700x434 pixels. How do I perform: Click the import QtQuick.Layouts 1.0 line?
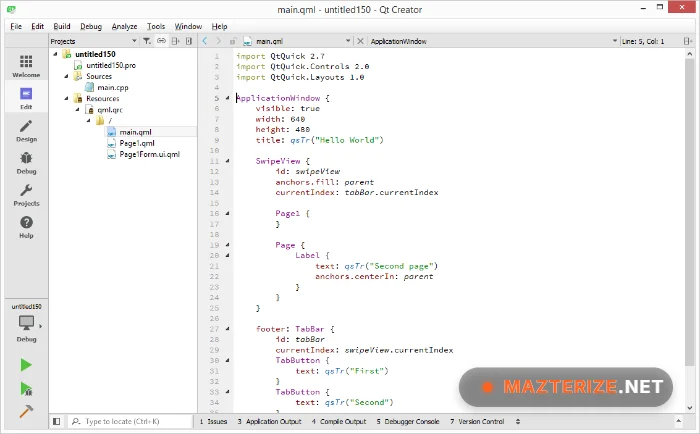pyautogui.click(x=300, y=77)
